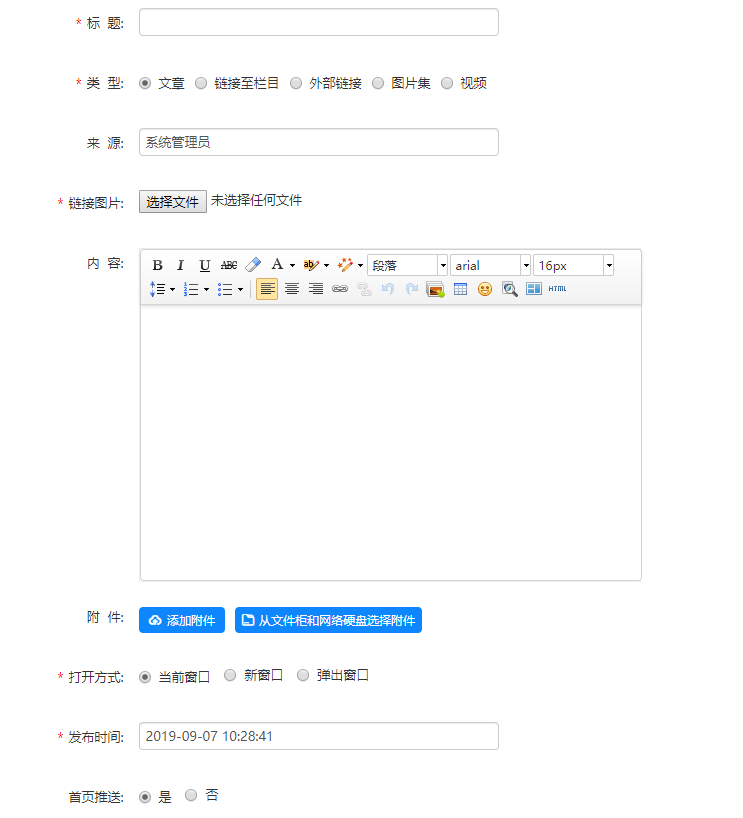Click the eraser clear formatting icon
Viewport: 743px width, 818px height.
(253, 265)
